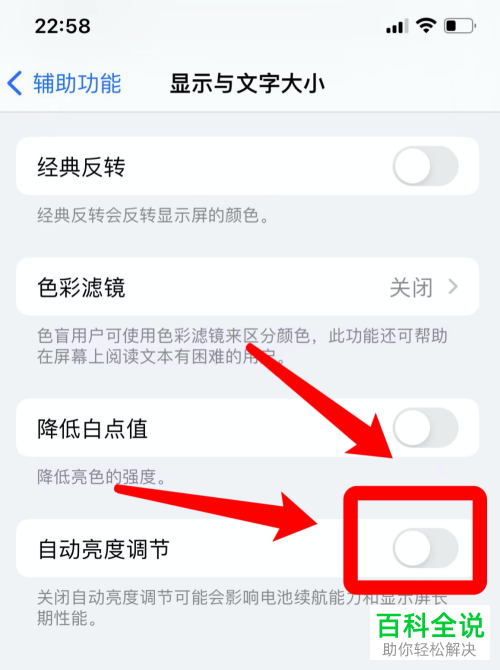Tap the 降低白点值 label
Viewport: 500px width, 670px height.
[x=92, y=428]
